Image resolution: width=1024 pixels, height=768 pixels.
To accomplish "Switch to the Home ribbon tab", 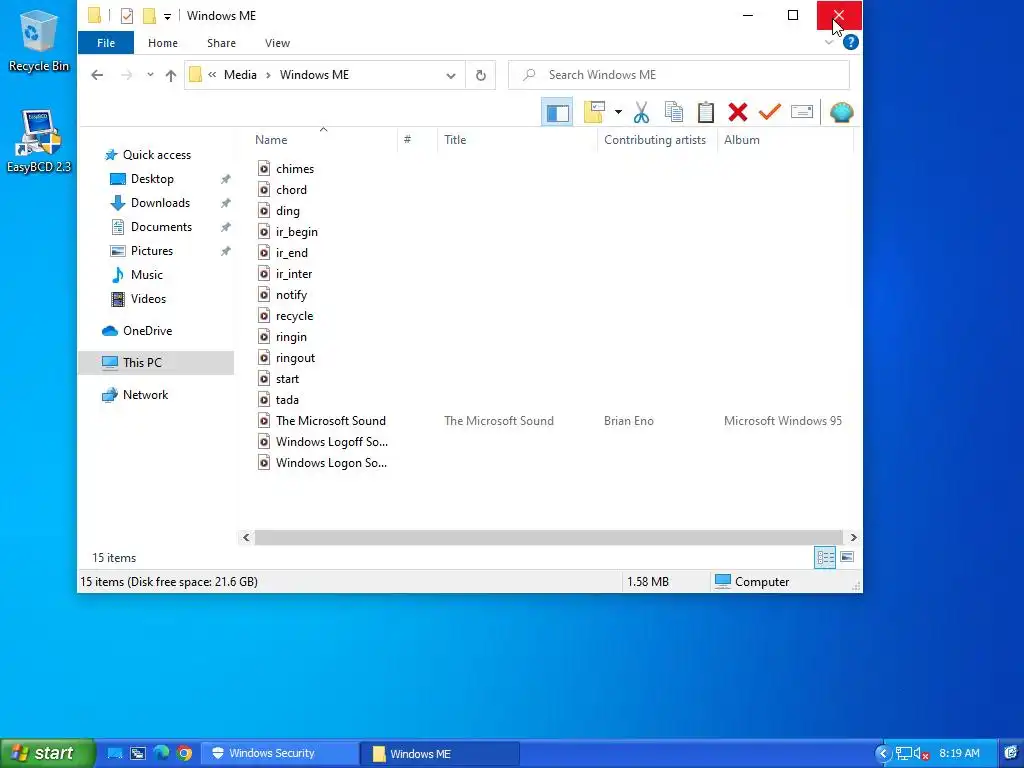I will point(163,43).
